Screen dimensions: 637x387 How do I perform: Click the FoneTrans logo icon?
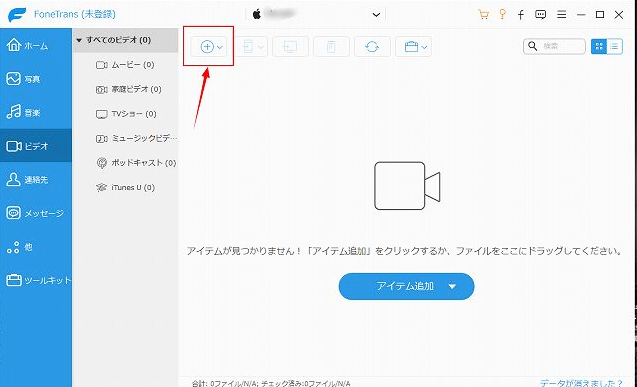tap(17, 14)
